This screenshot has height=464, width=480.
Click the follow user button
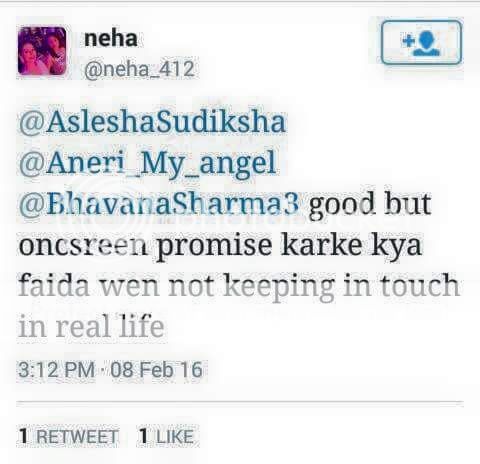[x=421, y=42]
